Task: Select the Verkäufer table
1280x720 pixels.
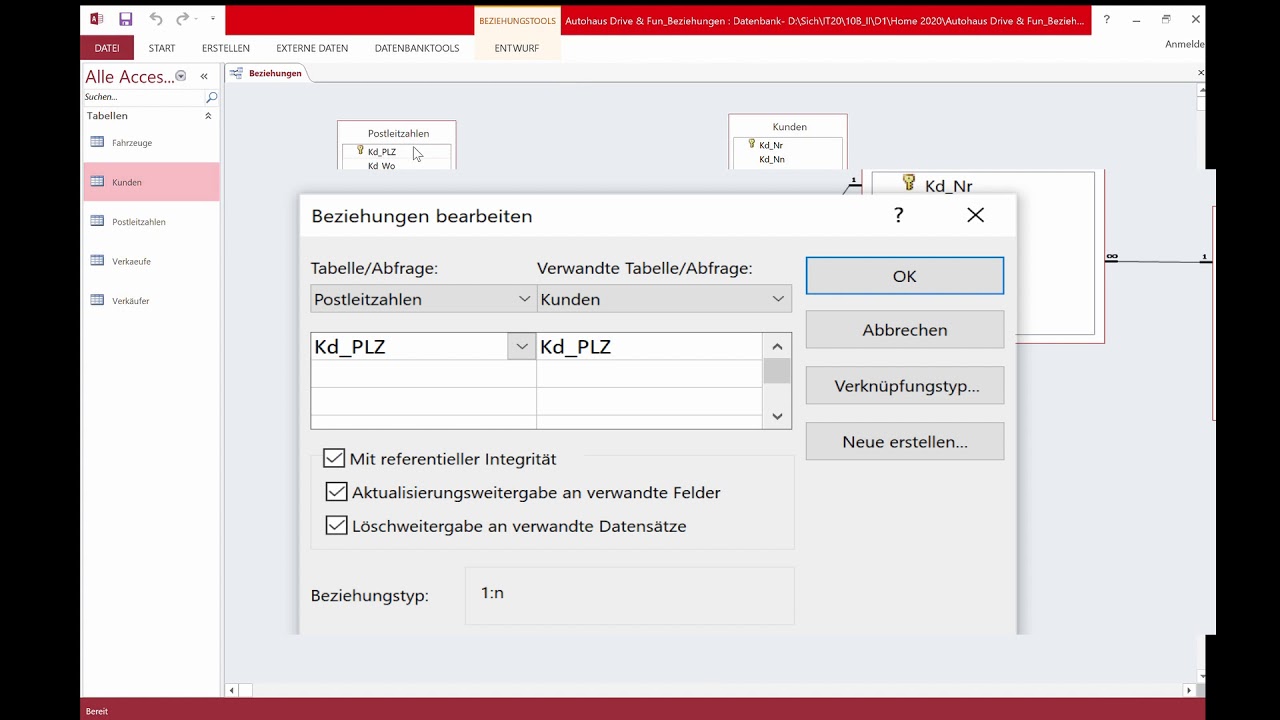Action: [151, 301]
